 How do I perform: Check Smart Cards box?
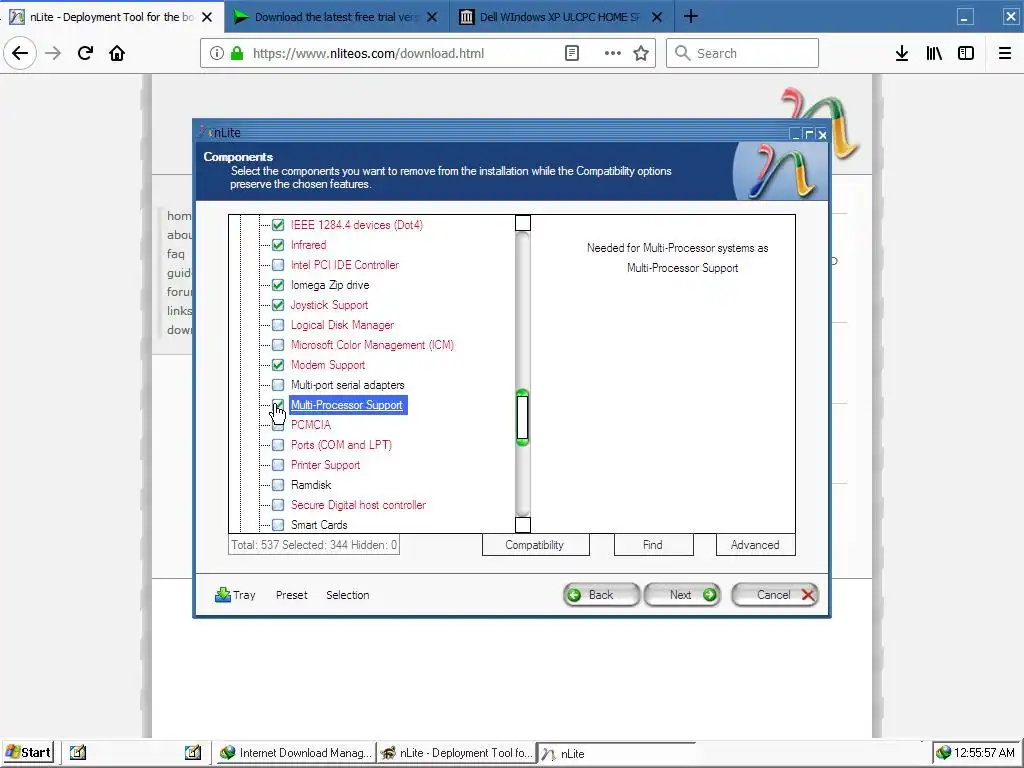click(278, 525)
